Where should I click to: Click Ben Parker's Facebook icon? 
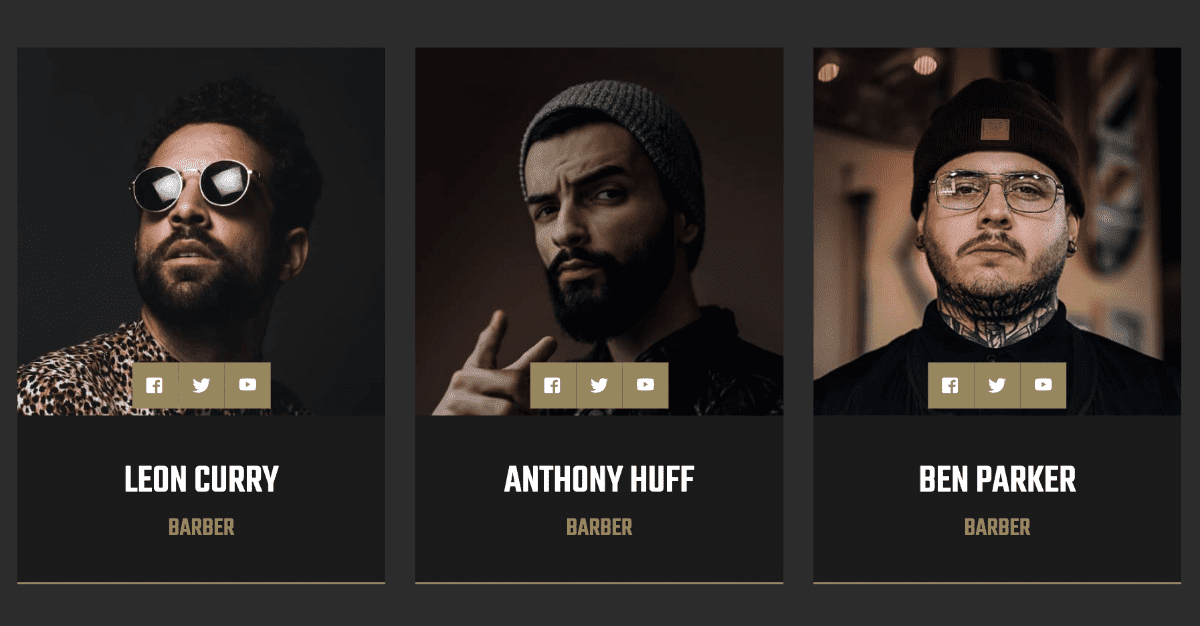951,385
